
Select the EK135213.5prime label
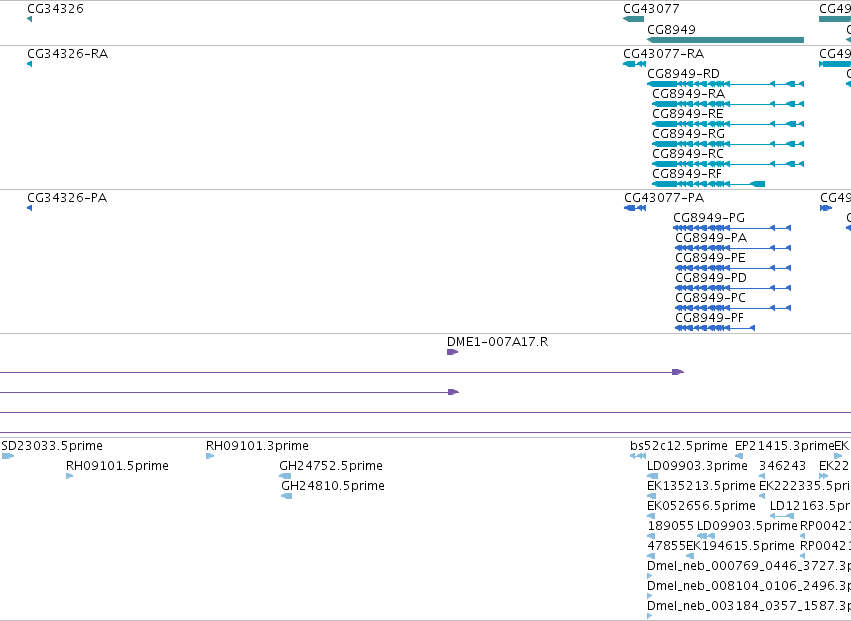701,486
